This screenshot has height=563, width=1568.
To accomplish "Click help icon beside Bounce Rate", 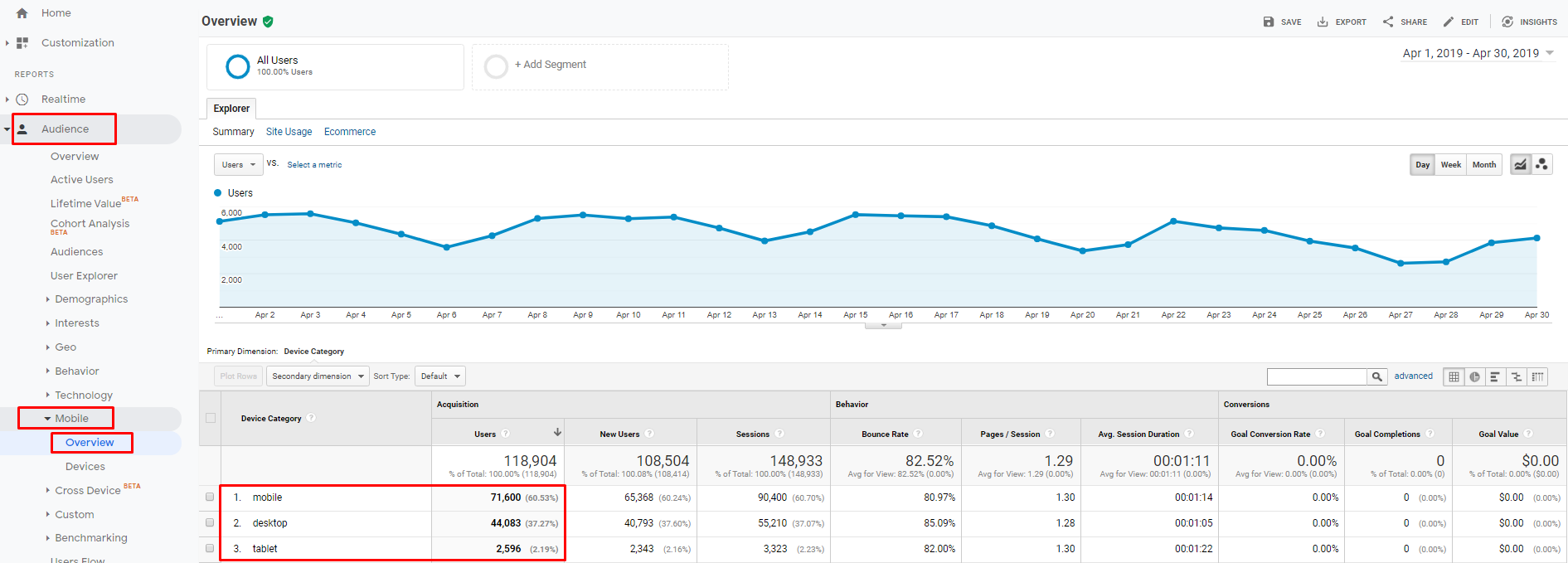I will click(x=918, y=434).
